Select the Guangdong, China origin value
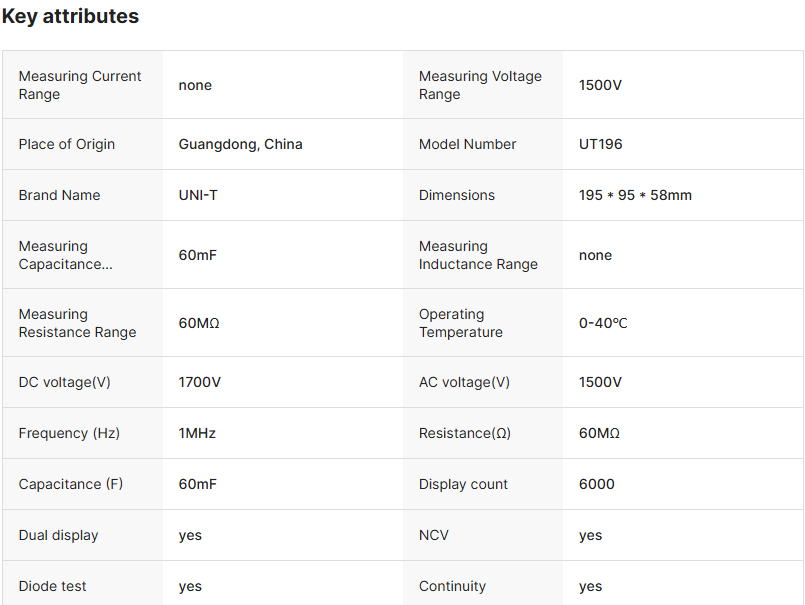 point(240,144)
